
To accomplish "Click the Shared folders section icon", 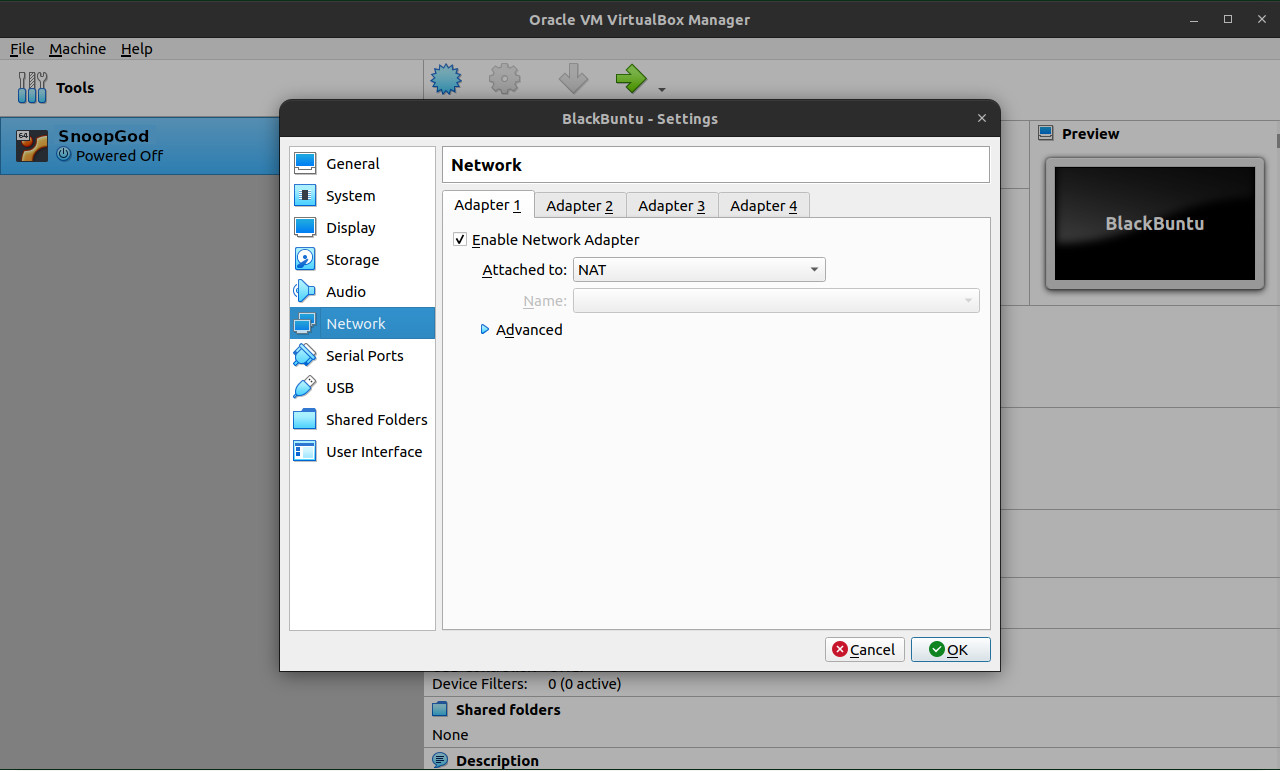I will point(440,709).
